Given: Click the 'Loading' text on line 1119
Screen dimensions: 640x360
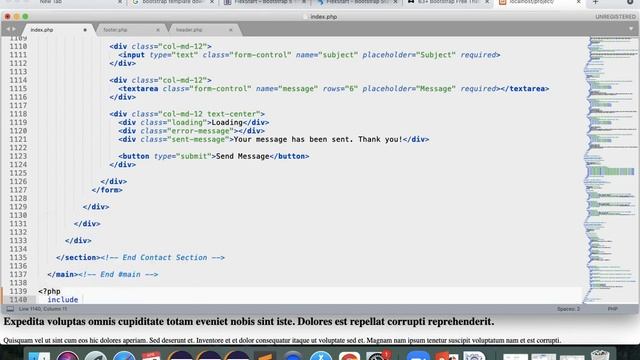Looking at the screenshot, I should point(227,122).
